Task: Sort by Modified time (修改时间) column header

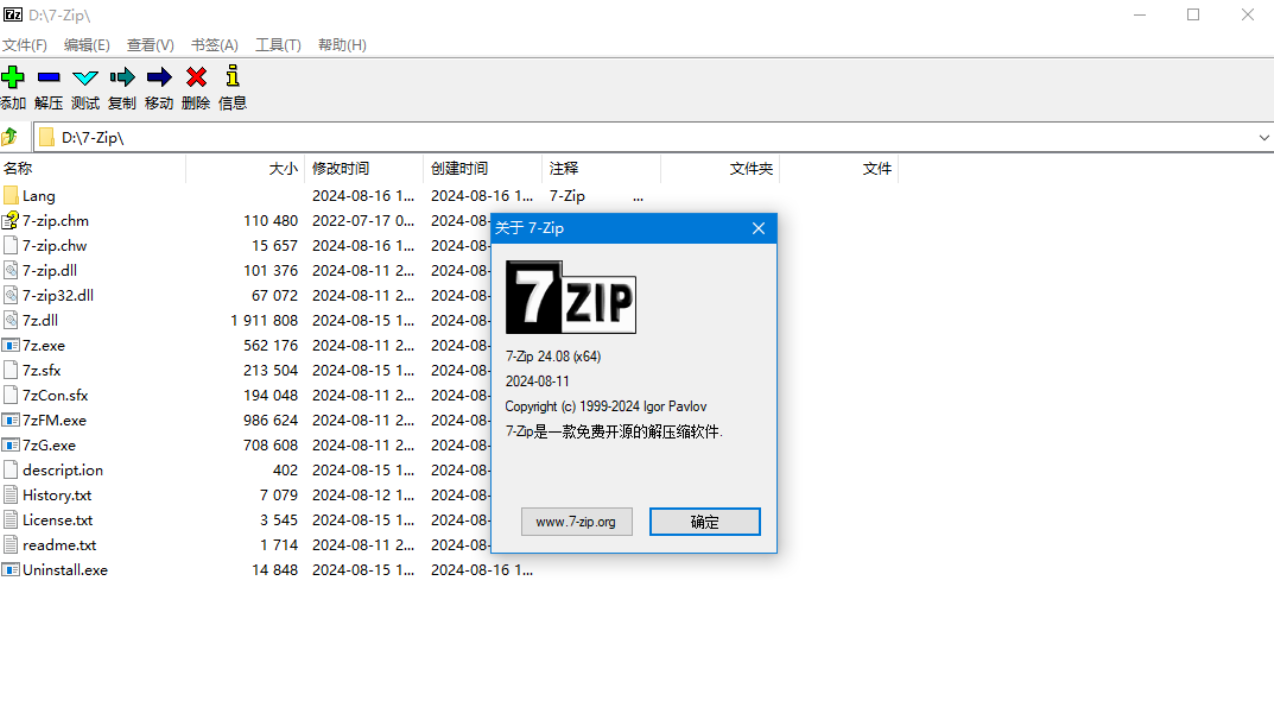Action: tap(364, 168)
